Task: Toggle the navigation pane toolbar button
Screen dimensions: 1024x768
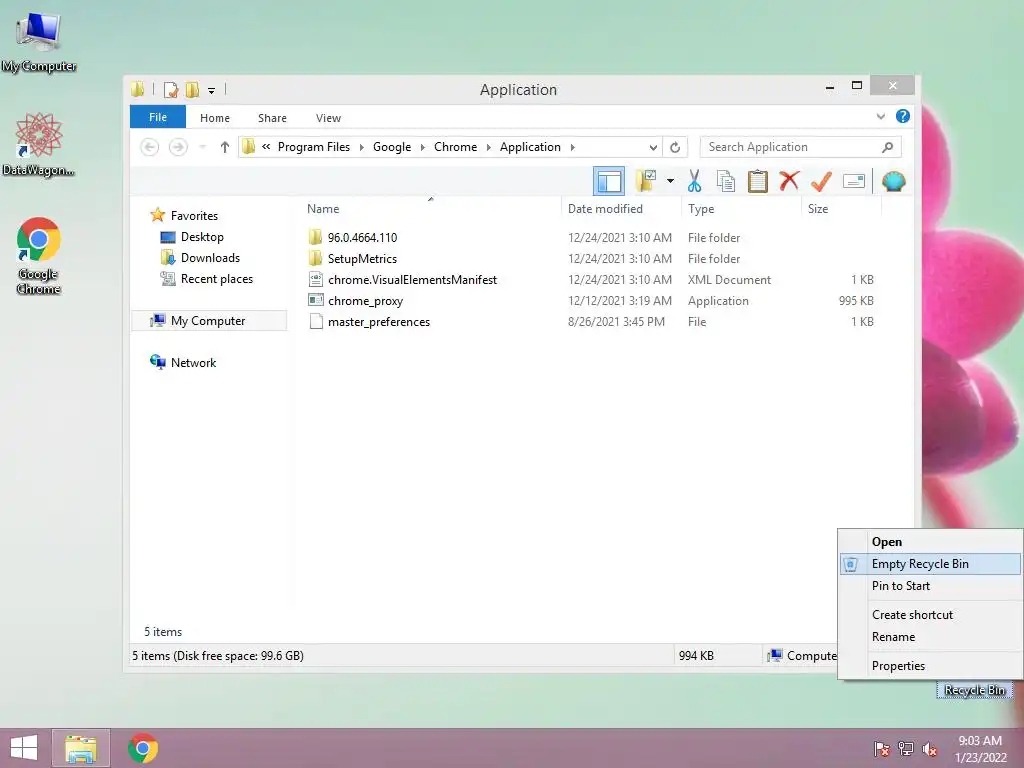Action: [609, 181]
